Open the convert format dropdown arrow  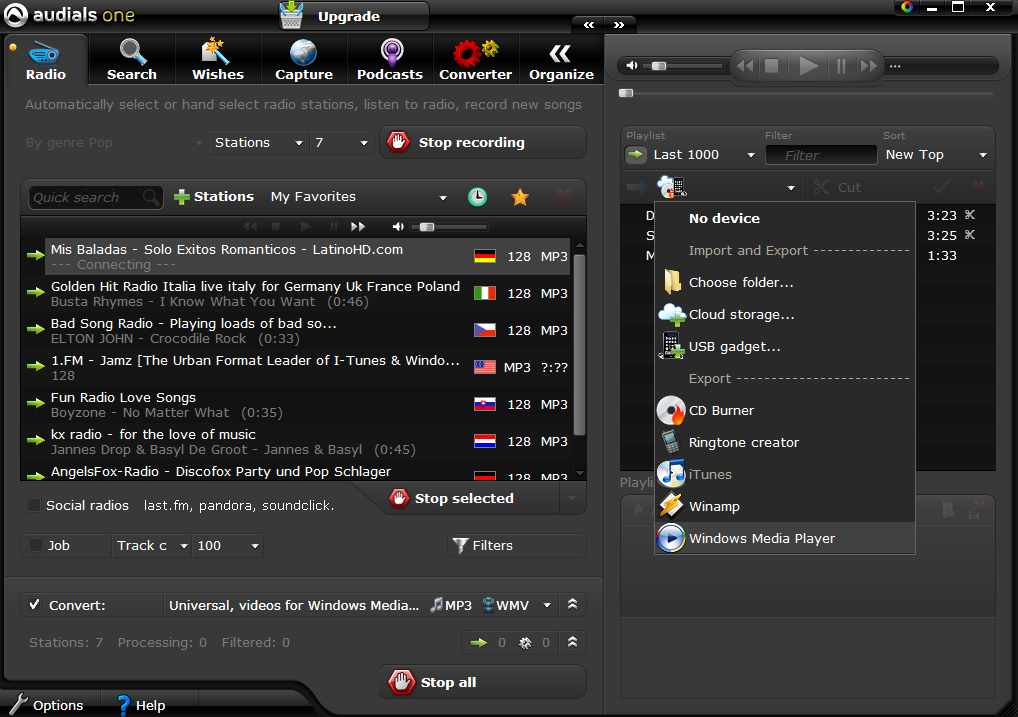547,605
